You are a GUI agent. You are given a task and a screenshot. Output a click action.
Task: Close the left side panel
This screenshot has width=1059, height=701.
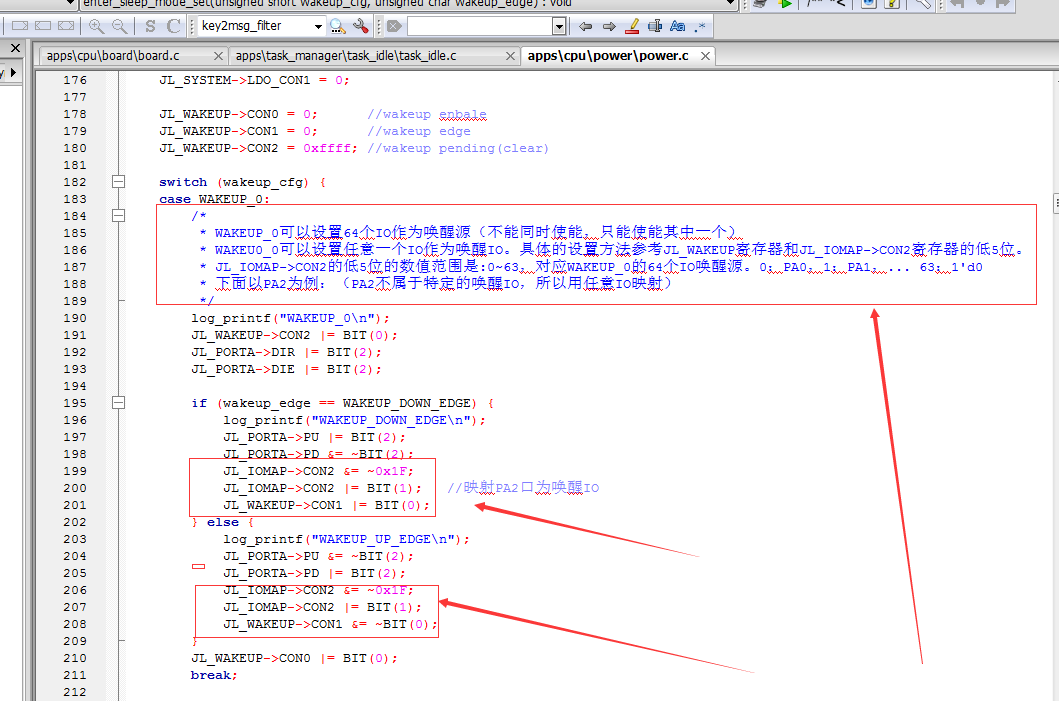point(16,48)
